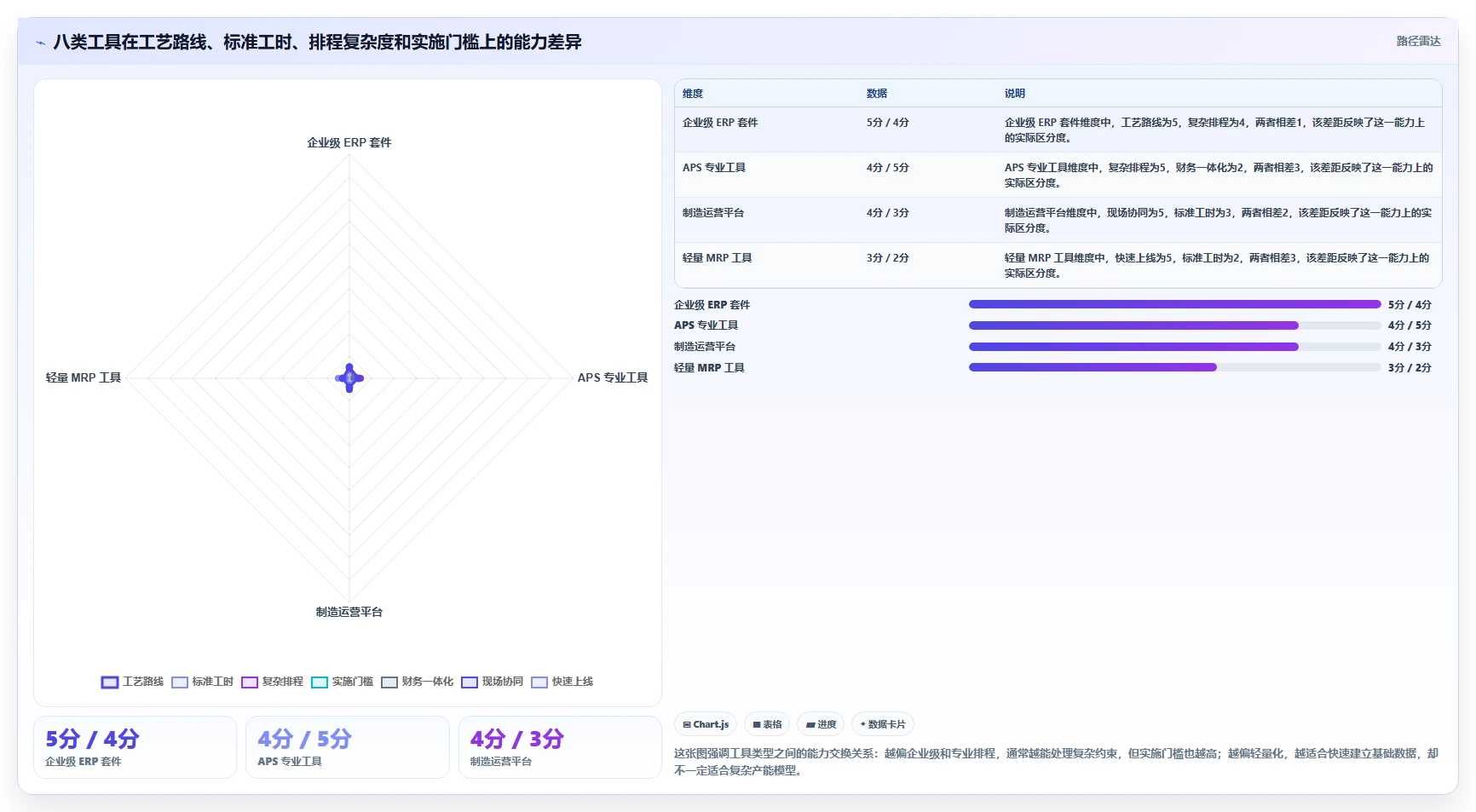
Task: Click the APS 专业工具 progress bar
Action: click(1174, 325)
